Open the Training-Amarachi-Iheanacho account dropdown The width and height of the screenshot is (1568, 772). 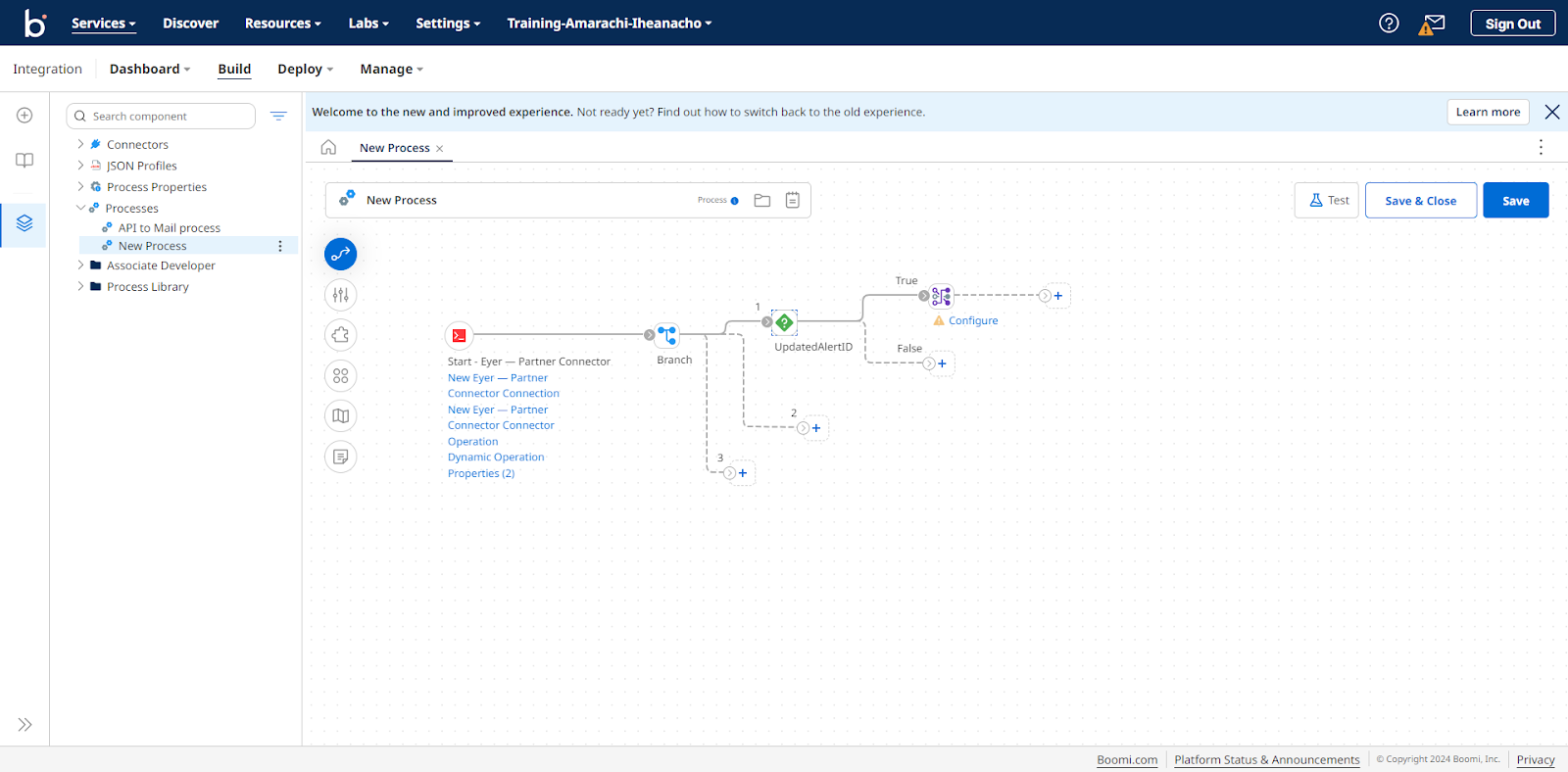tap(609, 23)
